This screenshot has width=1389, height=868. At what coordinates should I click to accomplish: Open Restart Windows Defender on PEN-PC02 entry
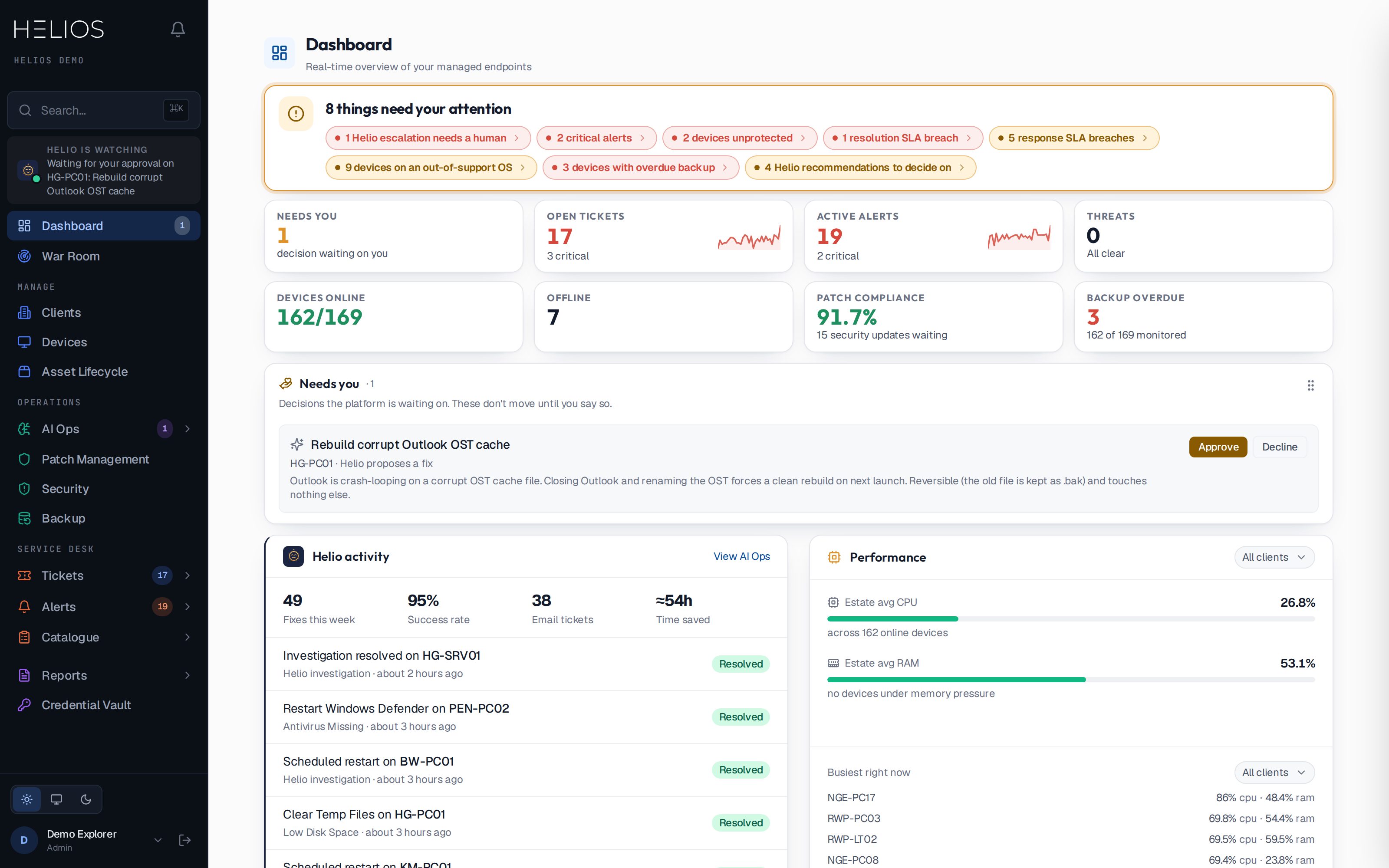click(x=527, y=717)
